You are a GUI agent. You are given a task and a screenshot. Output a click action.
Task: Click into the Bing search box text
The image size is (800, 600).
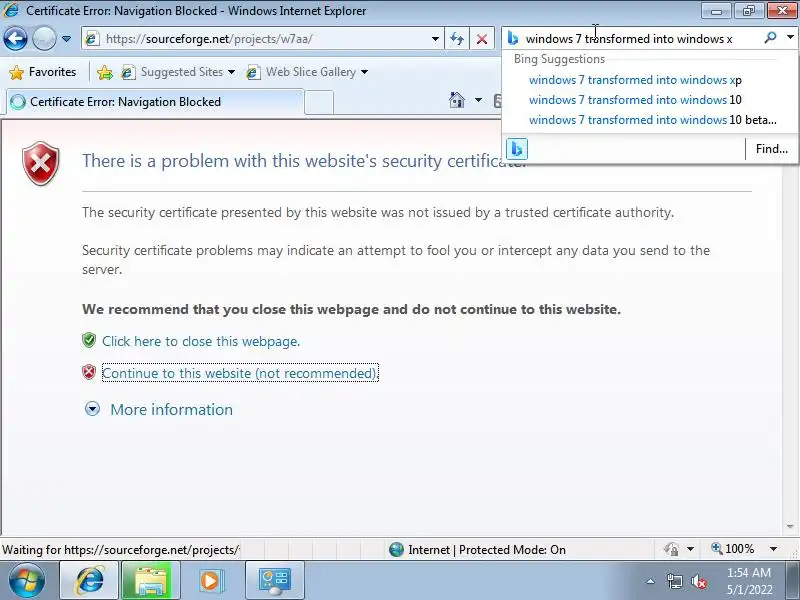pos(629,39)
